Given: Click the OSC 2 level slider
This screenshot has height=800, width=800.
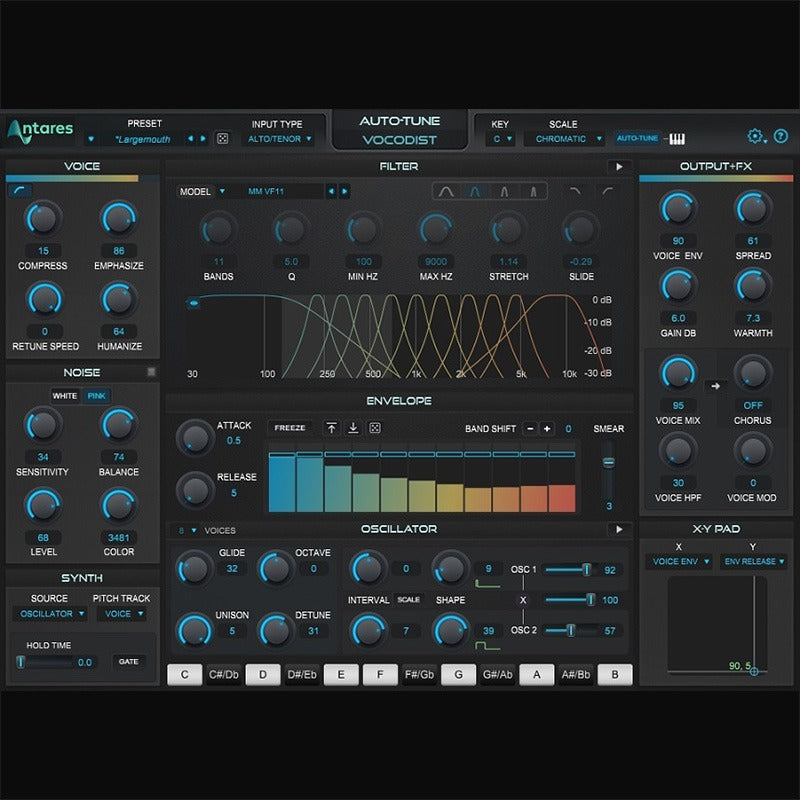Looking at the screenshot, I should (570, 631).
